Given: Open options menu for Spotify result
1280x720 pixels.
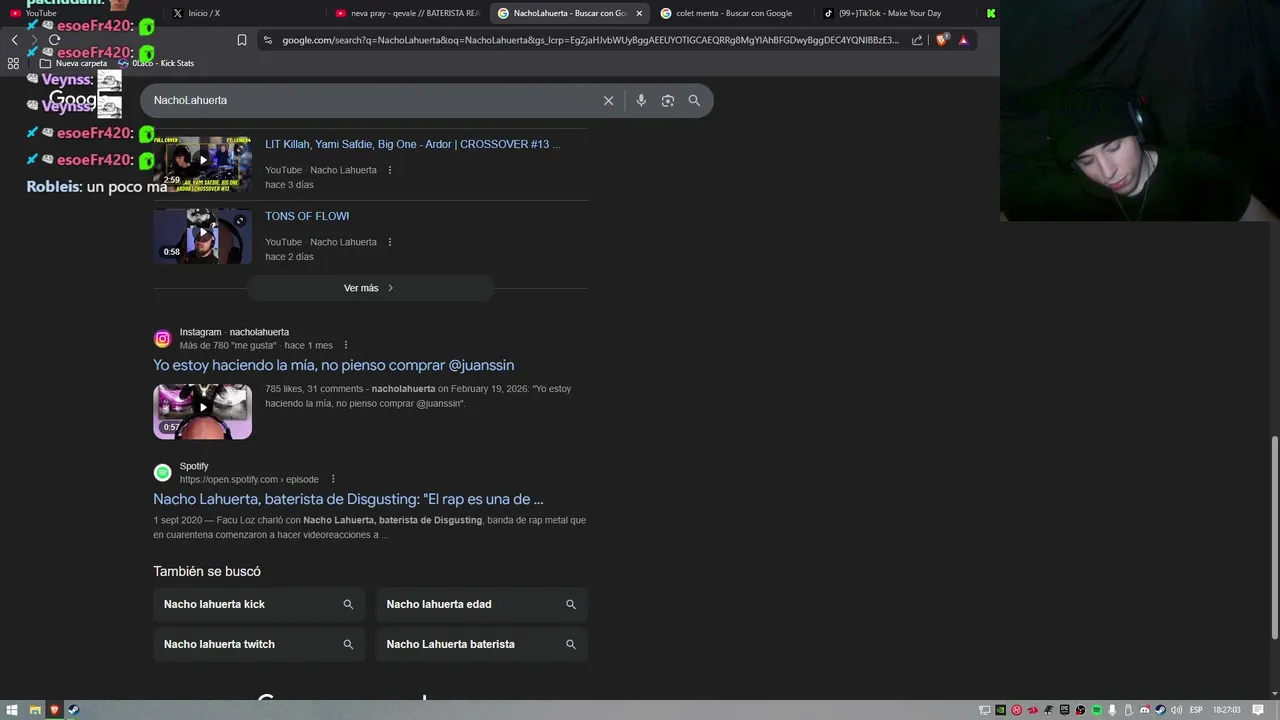Looking at the screenshot, I should pyautogui.click(x=333, y=479).
